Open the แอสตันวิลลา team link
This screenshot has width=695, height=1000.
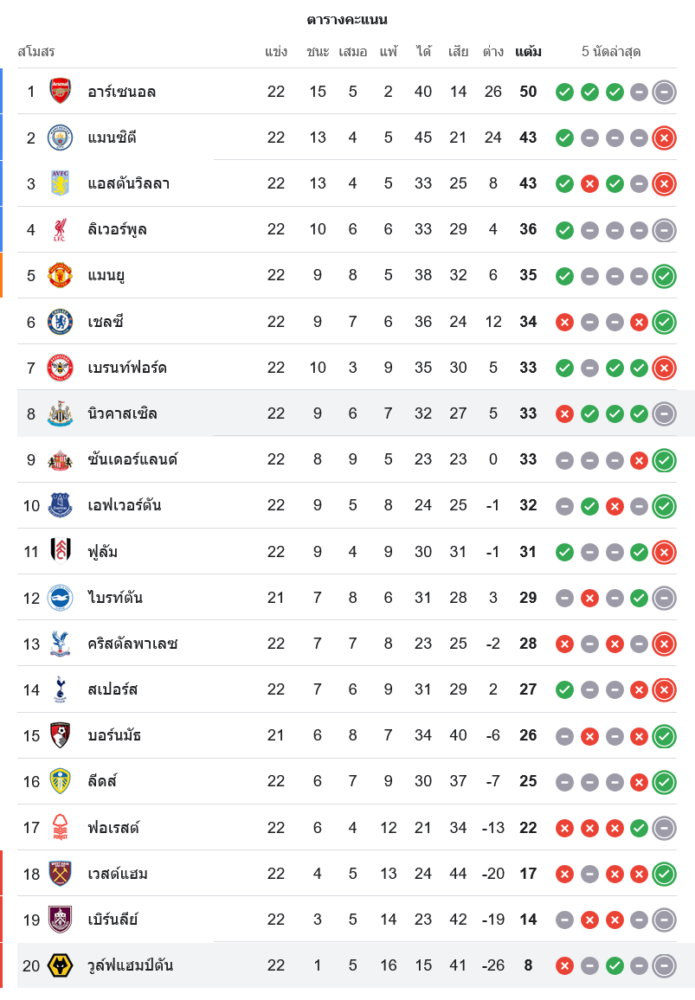click(128, 184)
